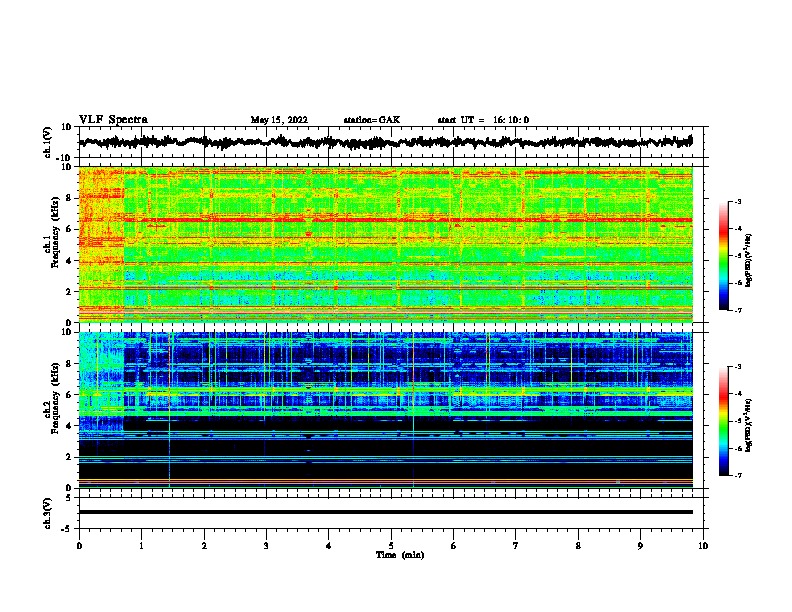Click the ch.2 spectrogram color scale bar

(724, 421)
